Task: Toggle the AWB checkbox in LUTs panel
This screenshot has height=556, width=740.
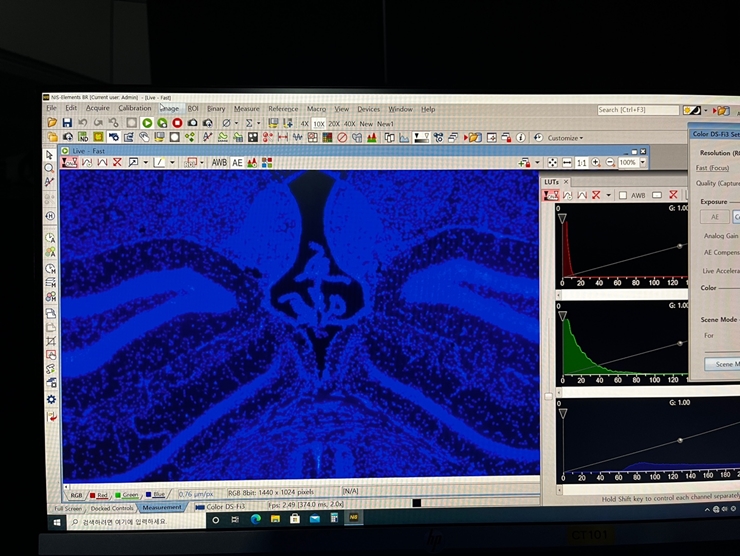Action: (x=623, y=196)
